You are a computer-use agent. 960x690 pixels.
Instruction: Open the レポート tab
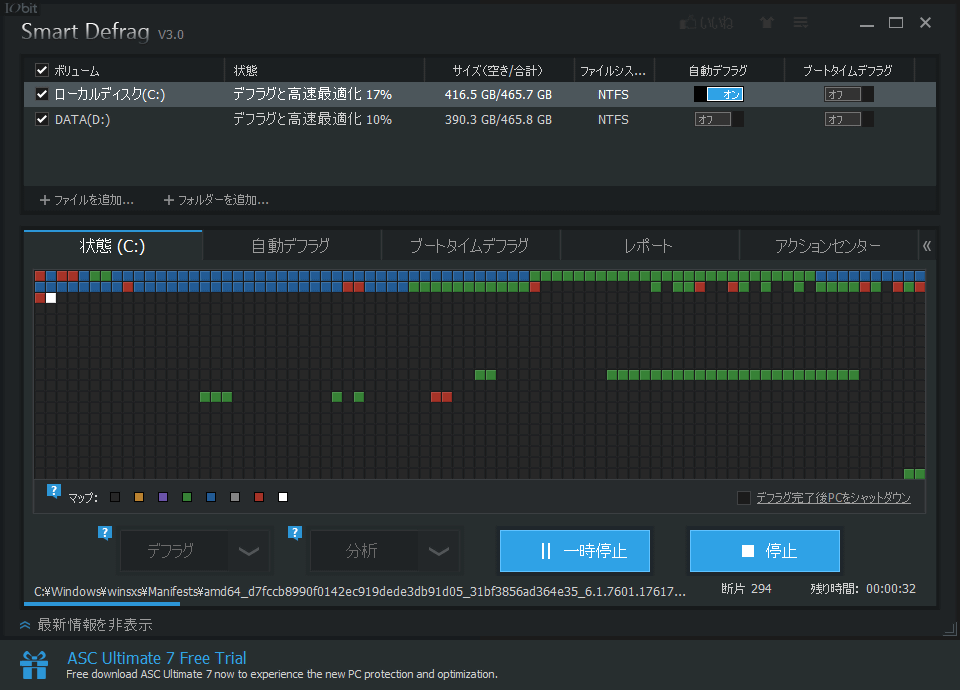pyautogui.click(x=649, y=246)
